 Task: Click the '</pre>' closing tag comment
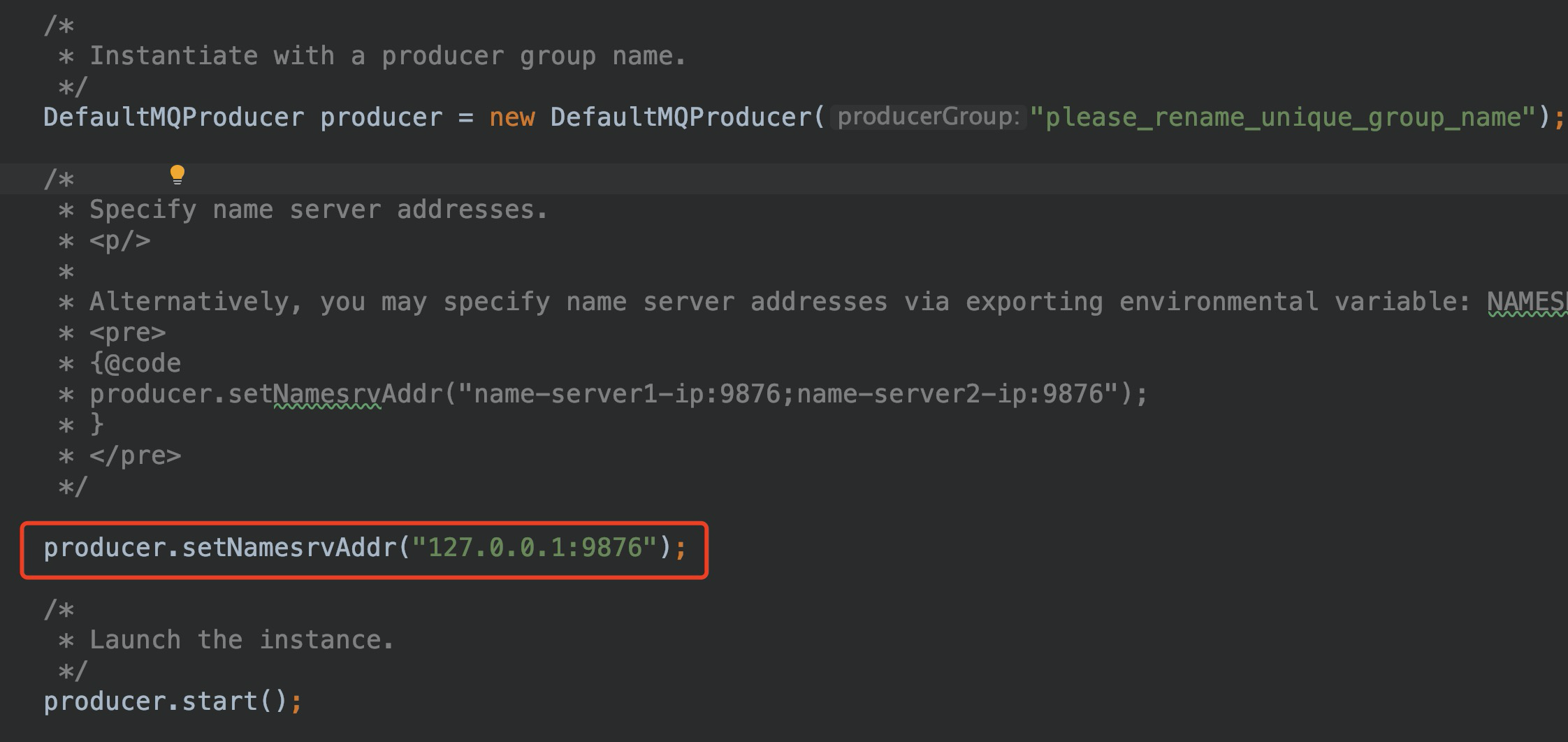136,456
